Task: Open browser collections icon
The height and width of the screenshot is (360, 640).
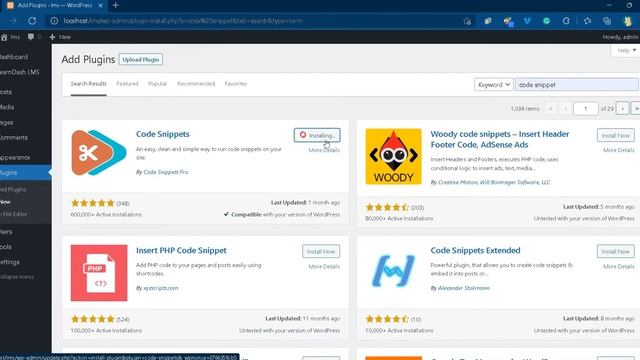Action: (x=607, y=21)
